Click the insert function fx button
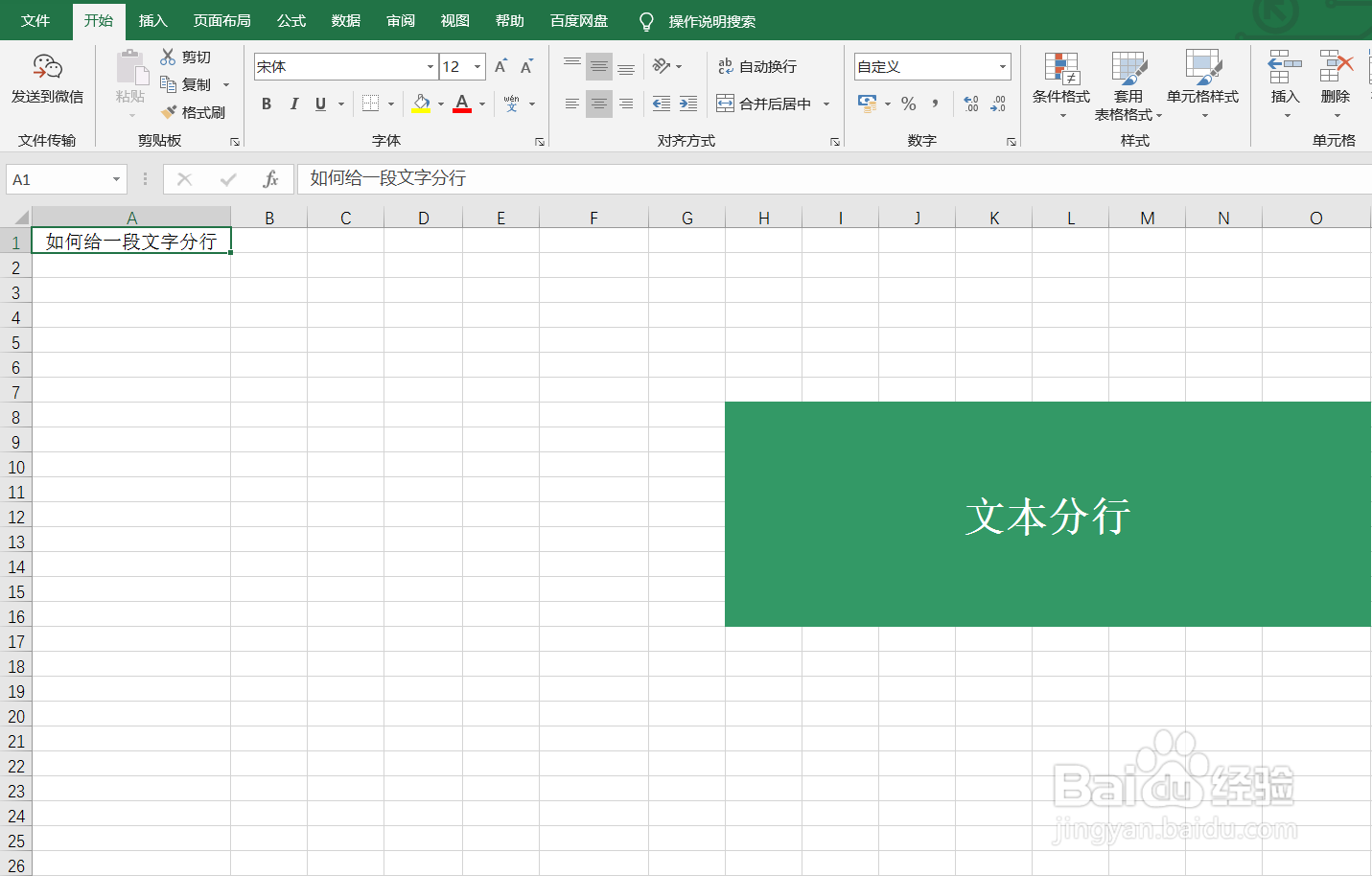 270,179
